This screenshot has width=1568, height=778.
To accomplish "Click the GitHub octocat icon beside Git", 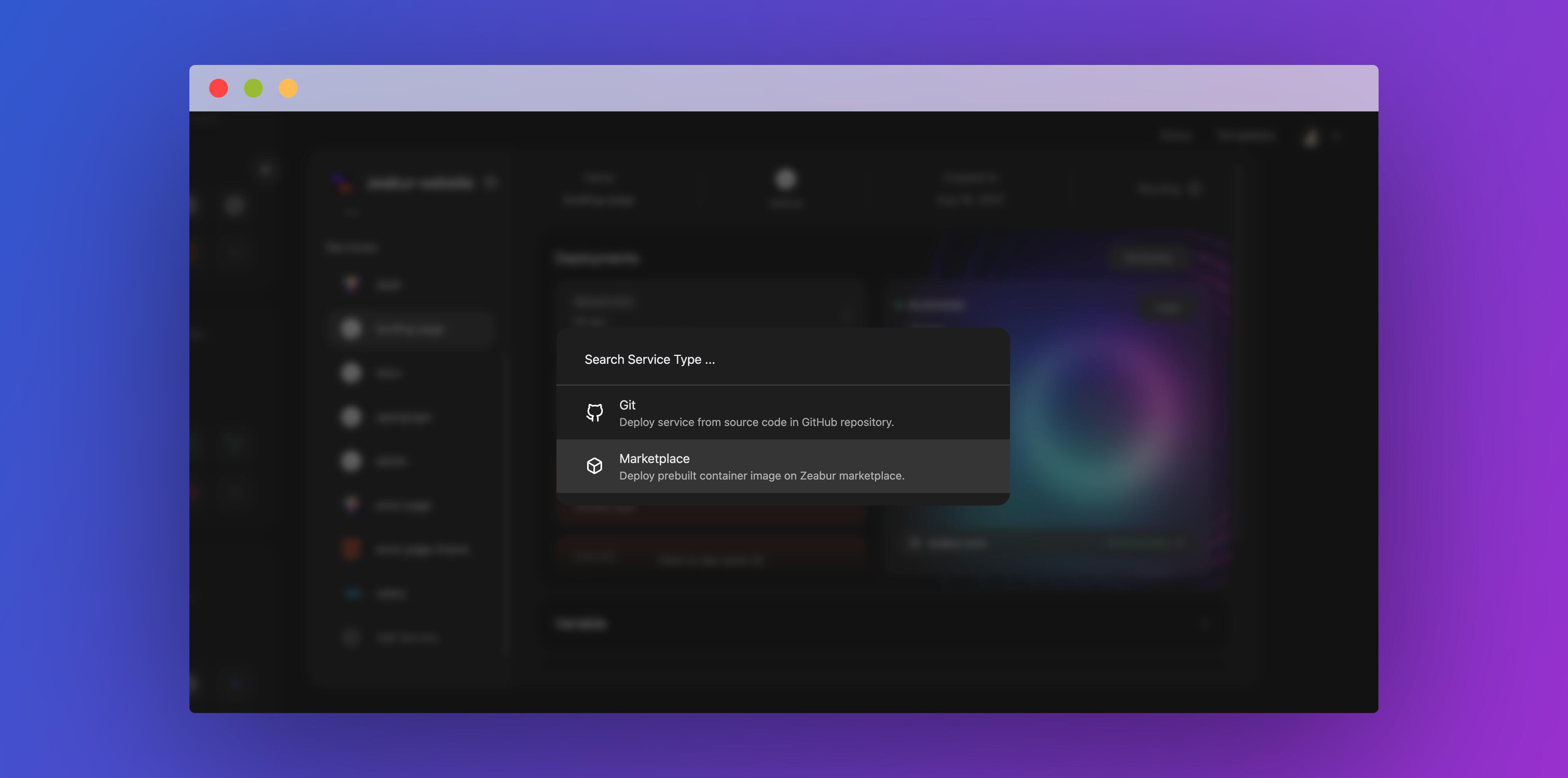I will point(594,413).
